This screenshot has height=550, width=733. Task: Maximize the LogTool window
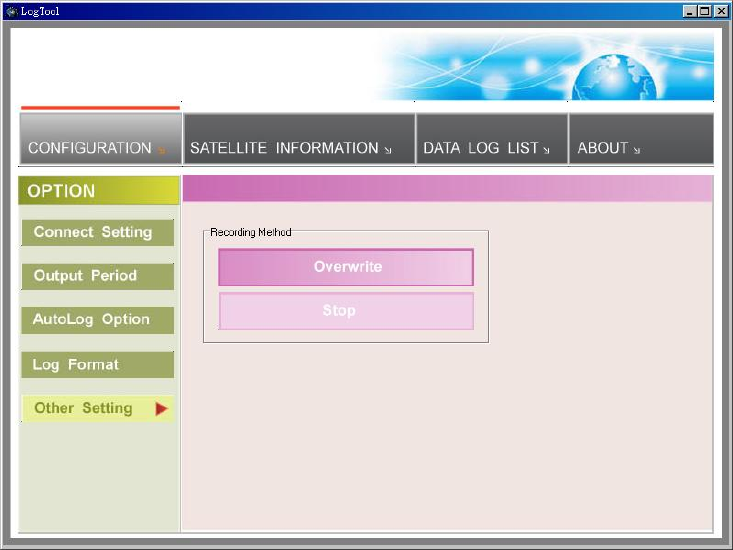pos(705,11)
